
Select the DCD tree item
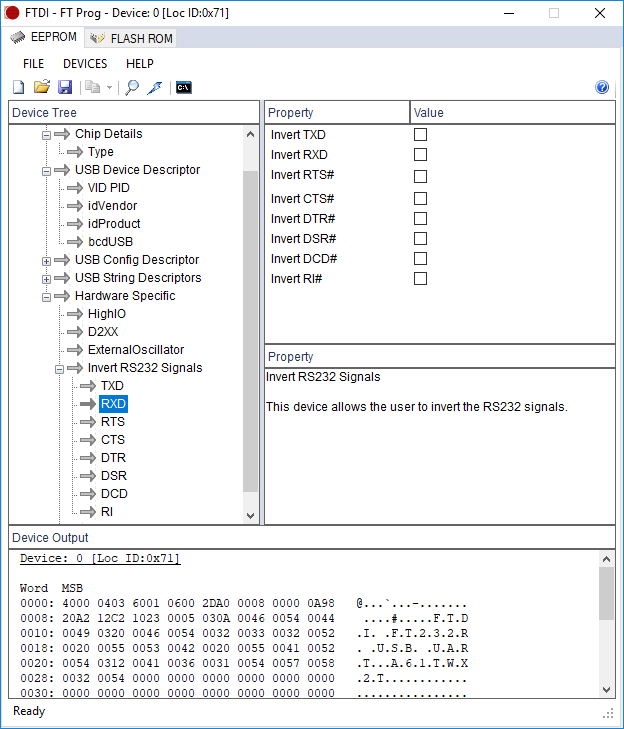(114, 494)
